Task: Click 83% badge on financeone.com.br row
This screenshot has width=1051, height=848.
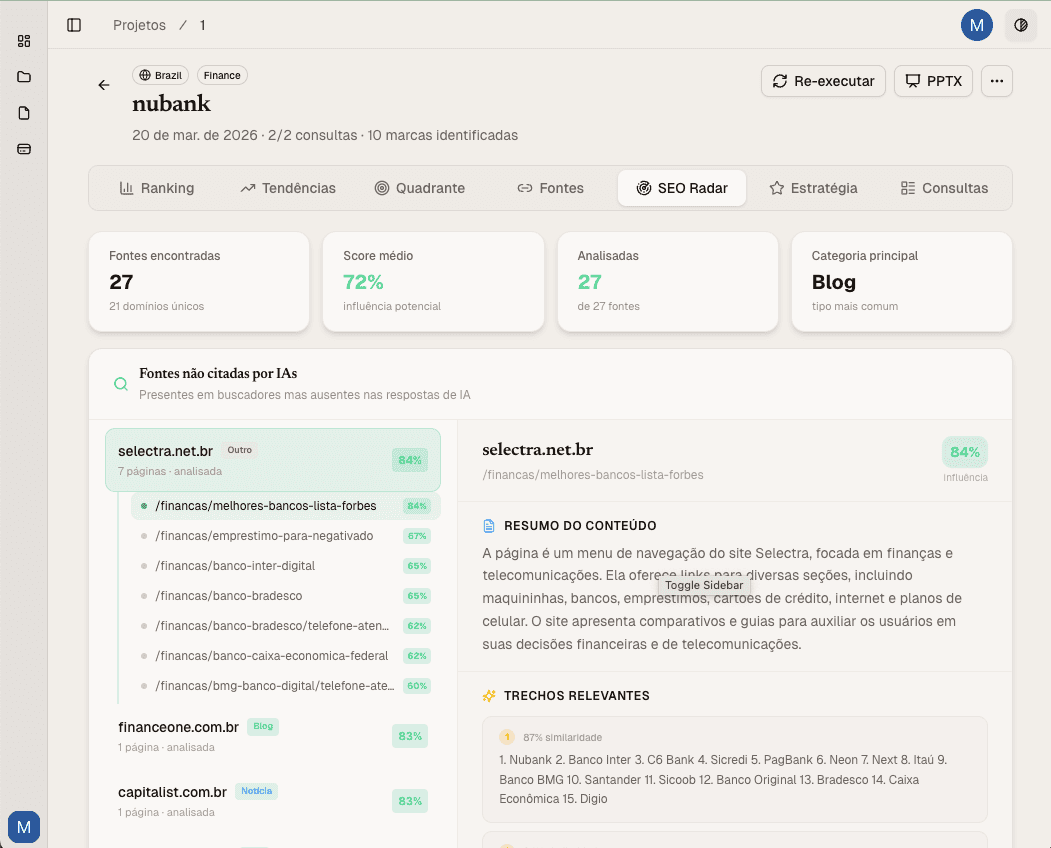Action: pyautogui.click(x=410, y=736)
